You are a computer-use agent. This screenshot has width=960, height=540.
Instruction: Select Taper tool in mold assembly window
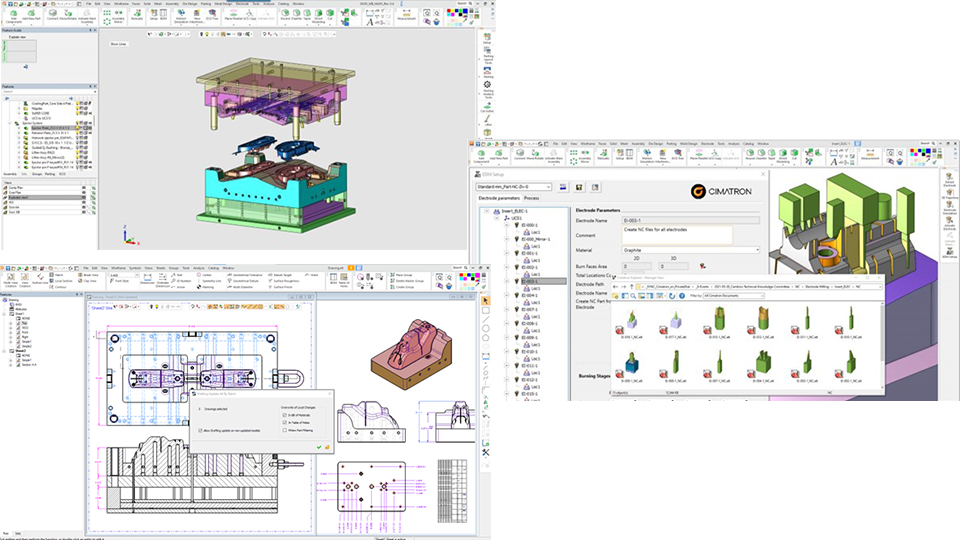coord(307,15)
